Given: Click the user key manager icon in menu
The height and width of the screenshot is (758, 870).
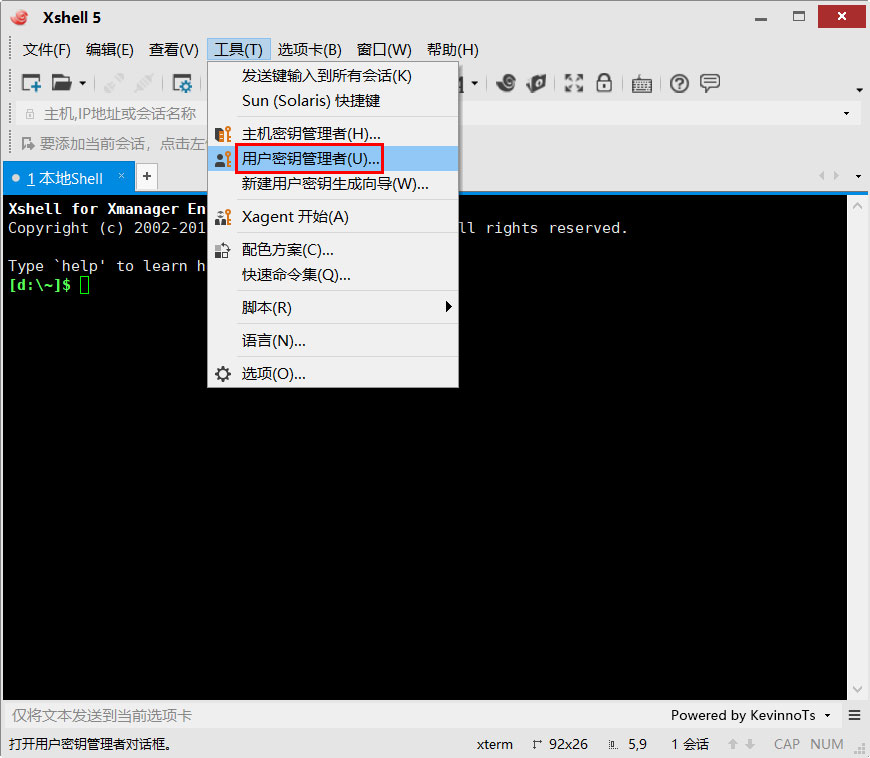Looking at the screenshot, I should coord(223,159).
